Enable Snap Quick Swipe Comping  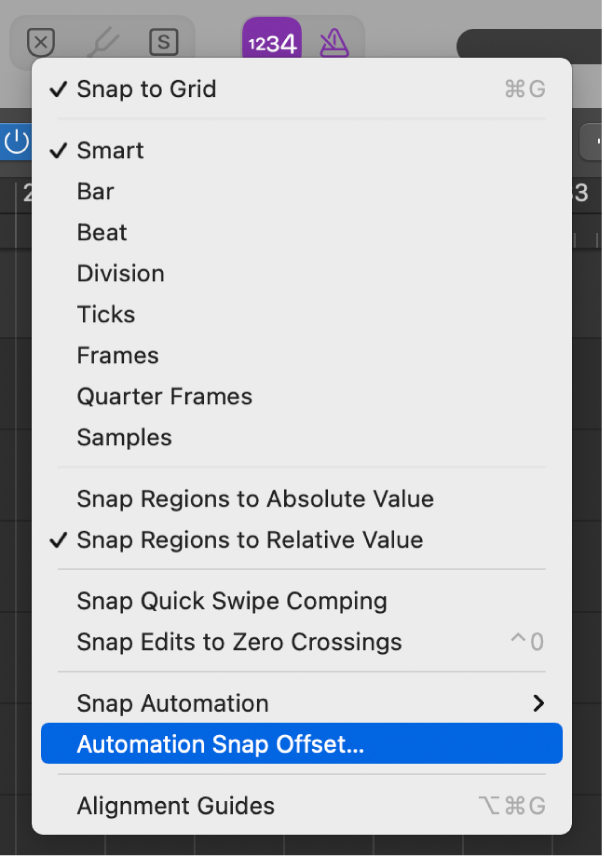click(231, 601)
